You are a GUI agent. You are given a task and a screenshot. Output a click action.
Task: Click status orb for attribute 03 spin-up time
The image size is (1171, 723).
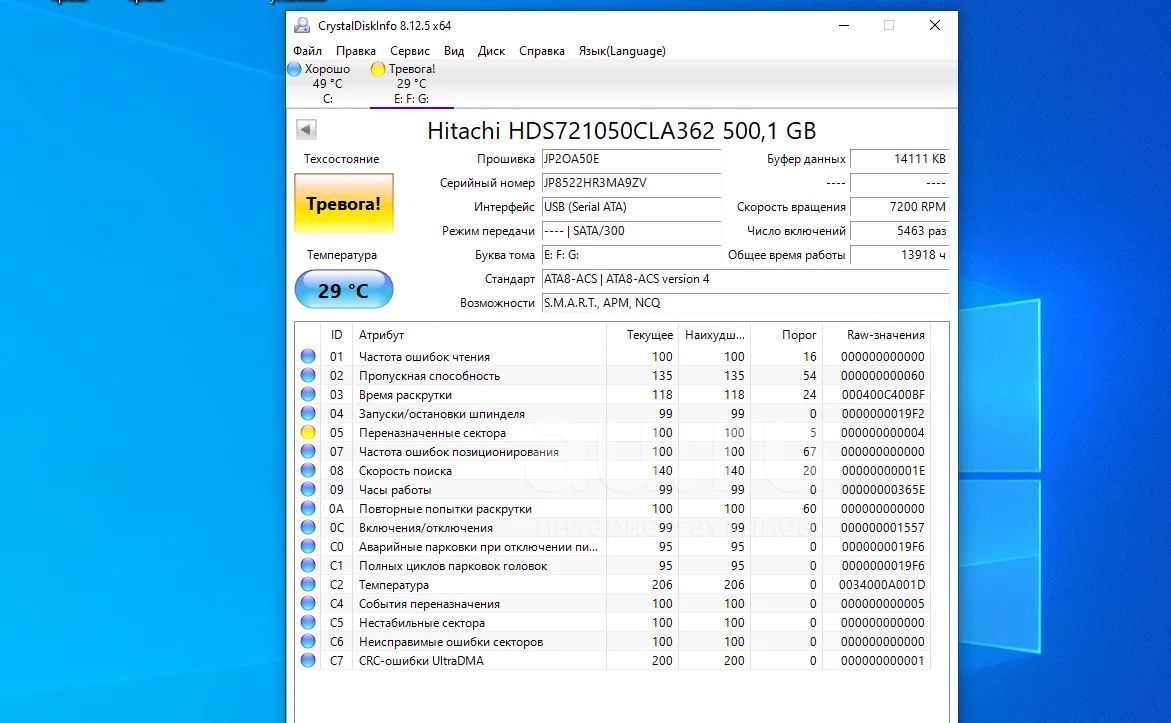pos(308,394)
